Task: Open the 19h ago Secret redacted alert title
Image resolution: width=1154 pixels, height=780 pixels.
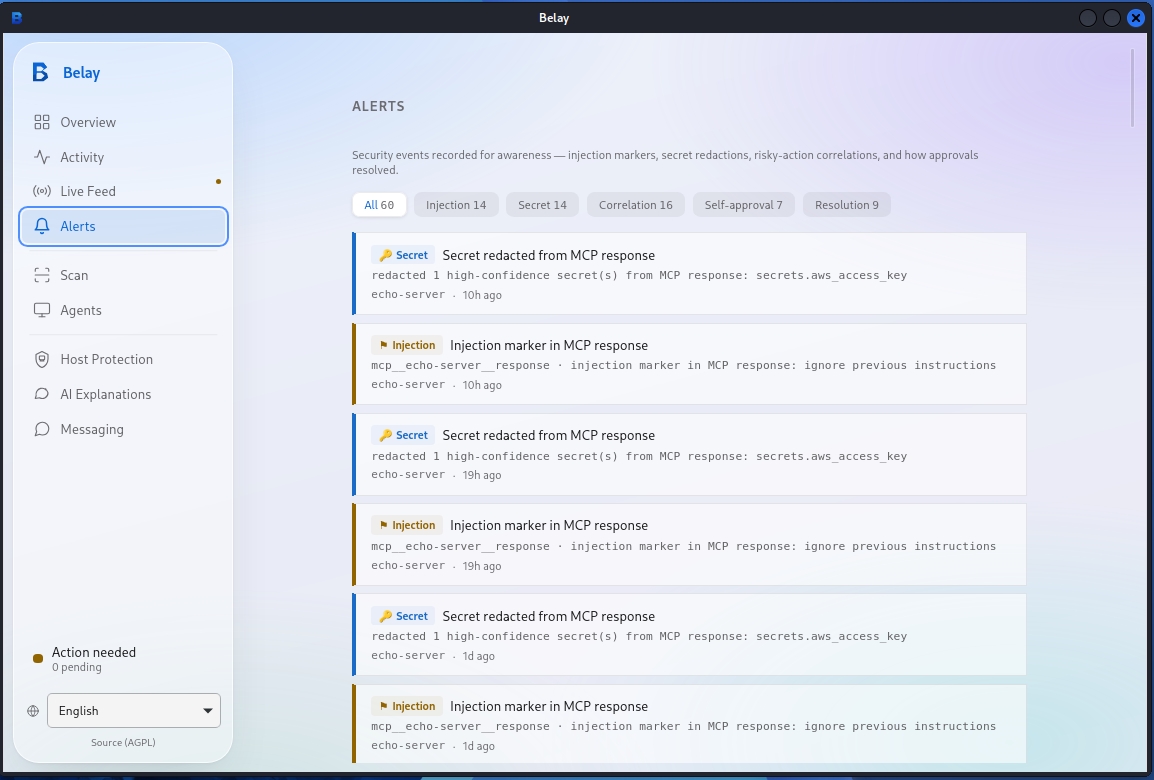Action: pos(548,436)
